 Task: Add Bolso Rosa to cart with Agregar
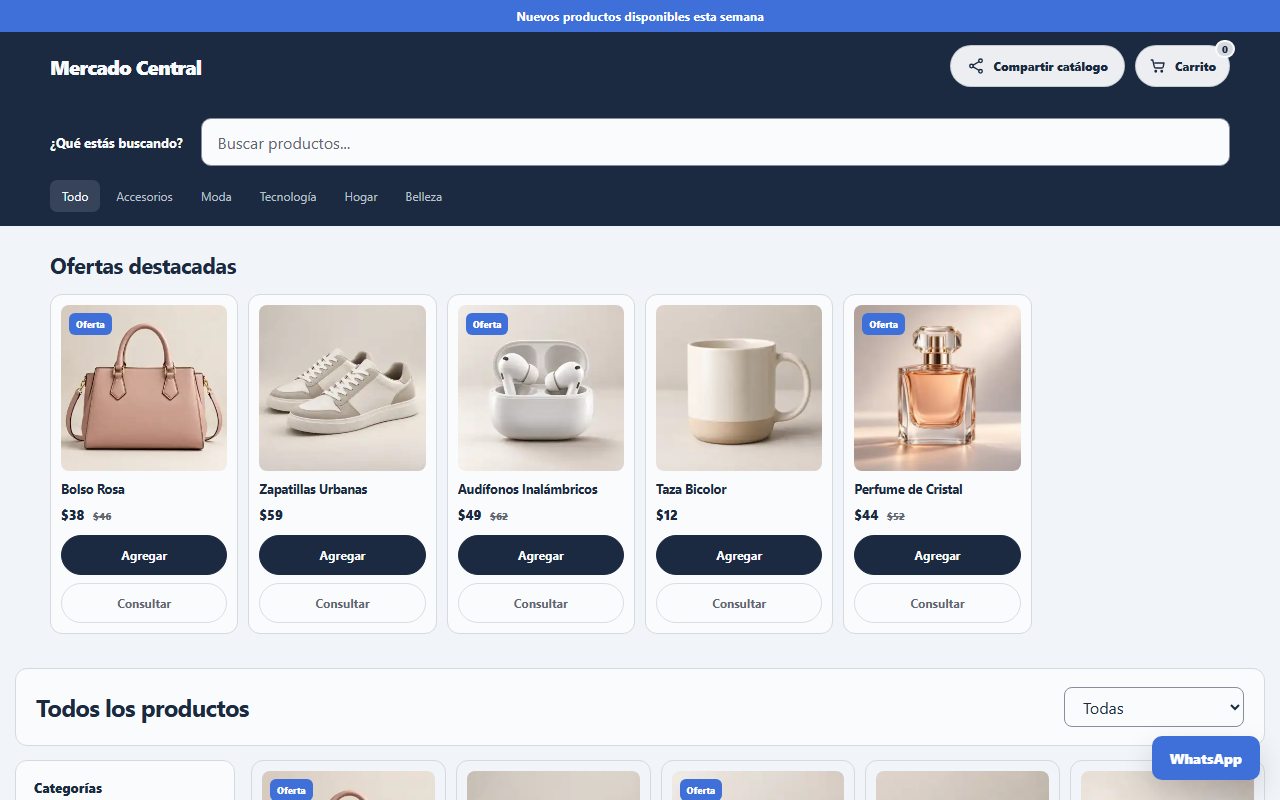click(144, 555)
